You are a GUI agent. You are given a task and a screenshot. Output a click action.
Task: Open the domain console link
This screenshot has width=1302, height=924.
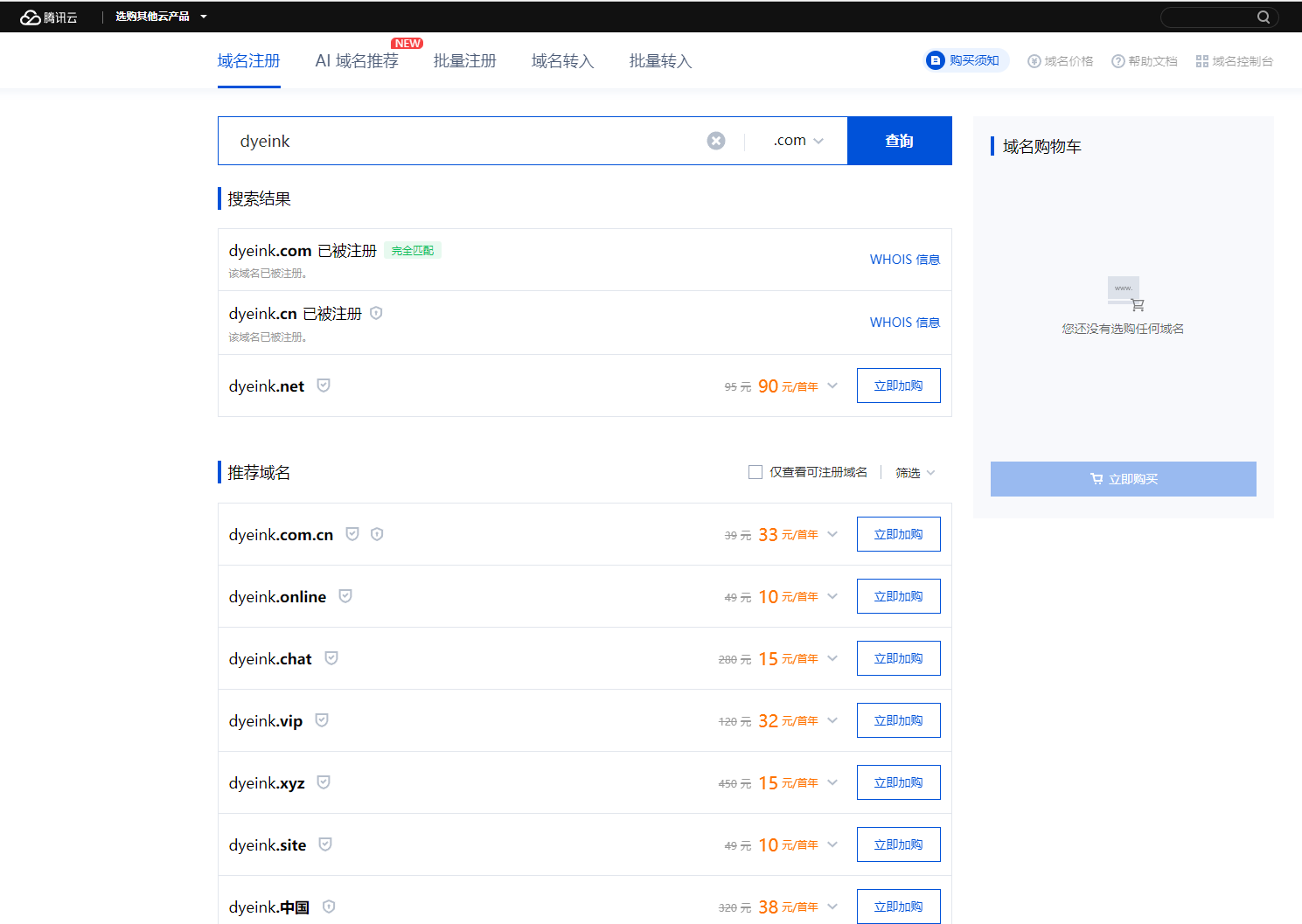(x=1234, y=61)
